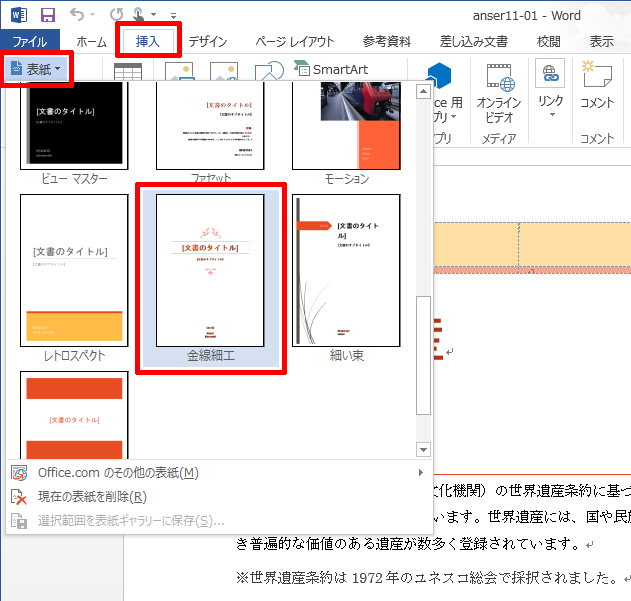Image resolution: width=631 pixels, height=601 pixels.
Task: Insert an オンライン ビデオ
Action: 499,93
